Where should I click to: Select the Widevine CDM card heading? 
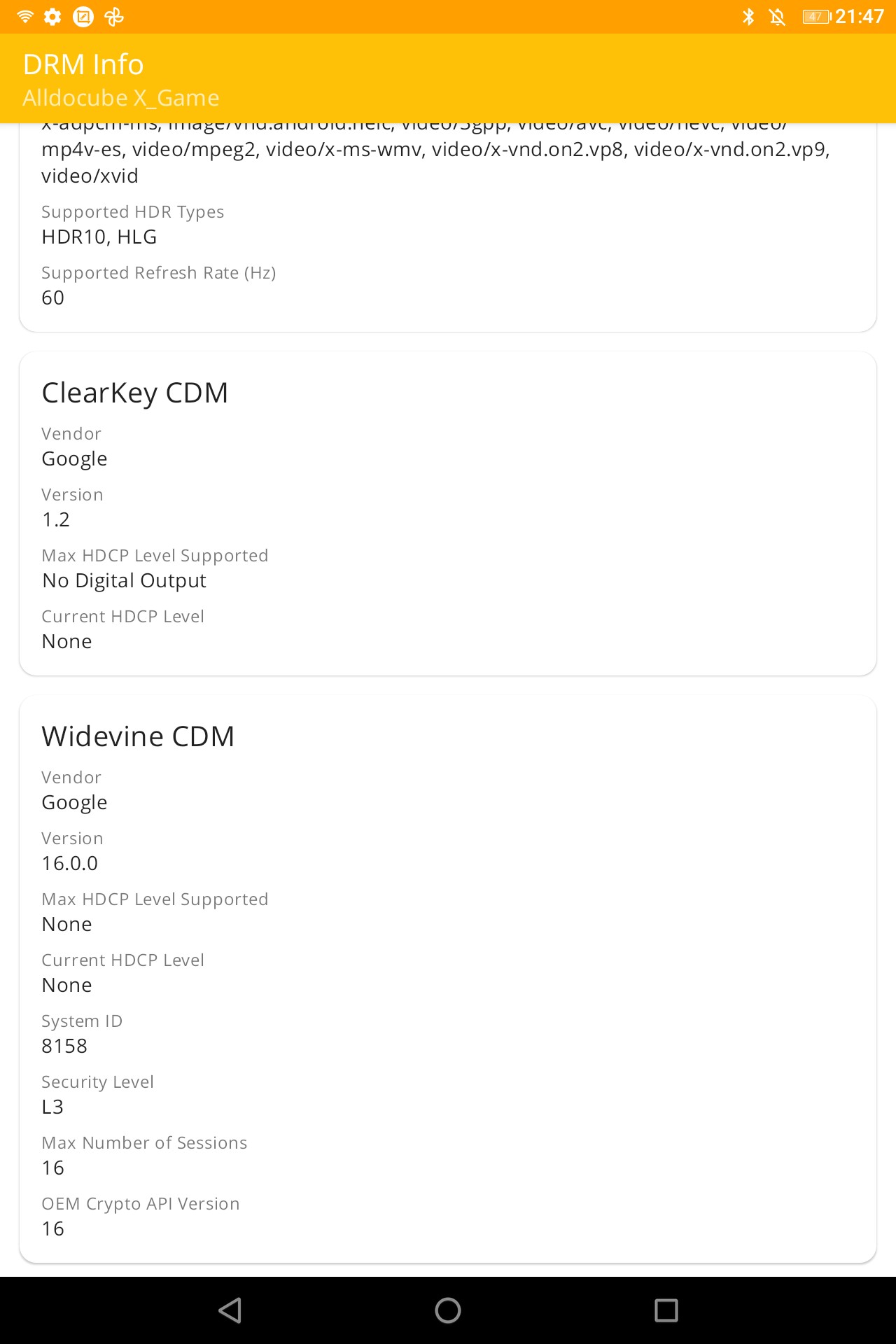[x=138, y=736]
